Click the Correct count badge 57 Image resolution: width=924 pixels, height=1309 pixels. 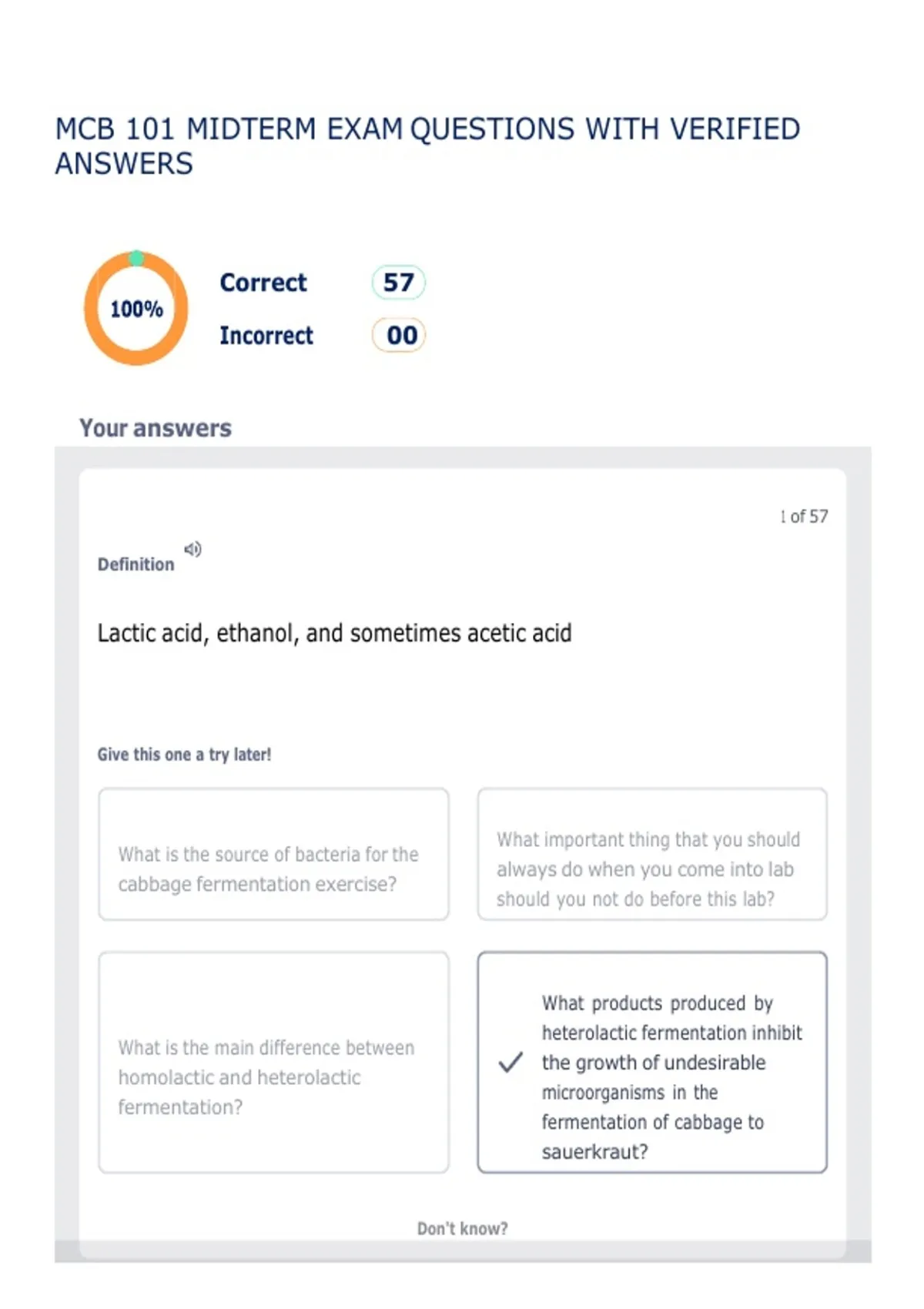(x=398, y=282)
